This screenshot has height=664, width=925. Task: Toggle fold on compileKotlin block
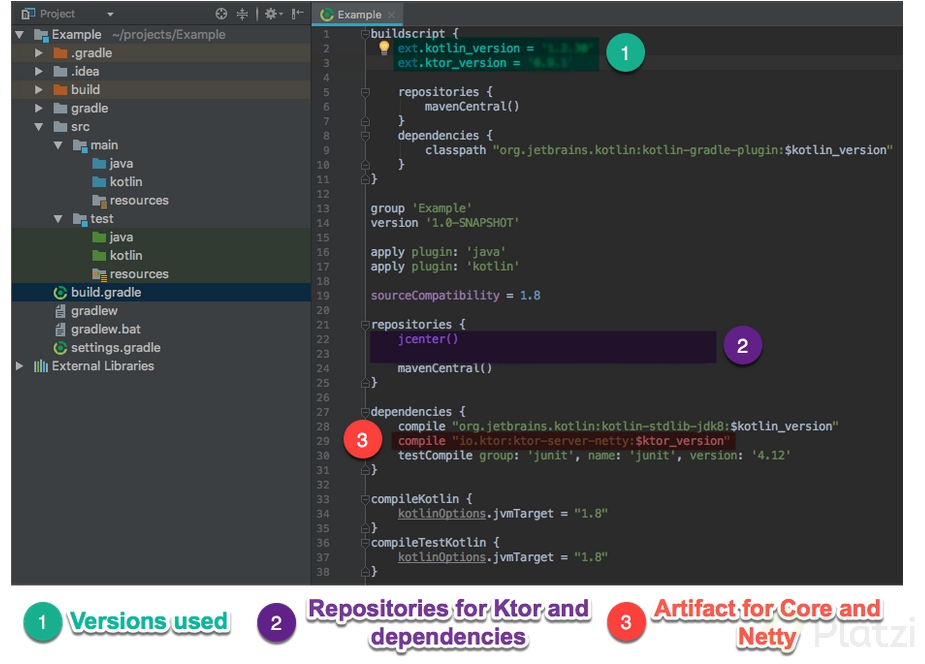(x=364, y=498)
